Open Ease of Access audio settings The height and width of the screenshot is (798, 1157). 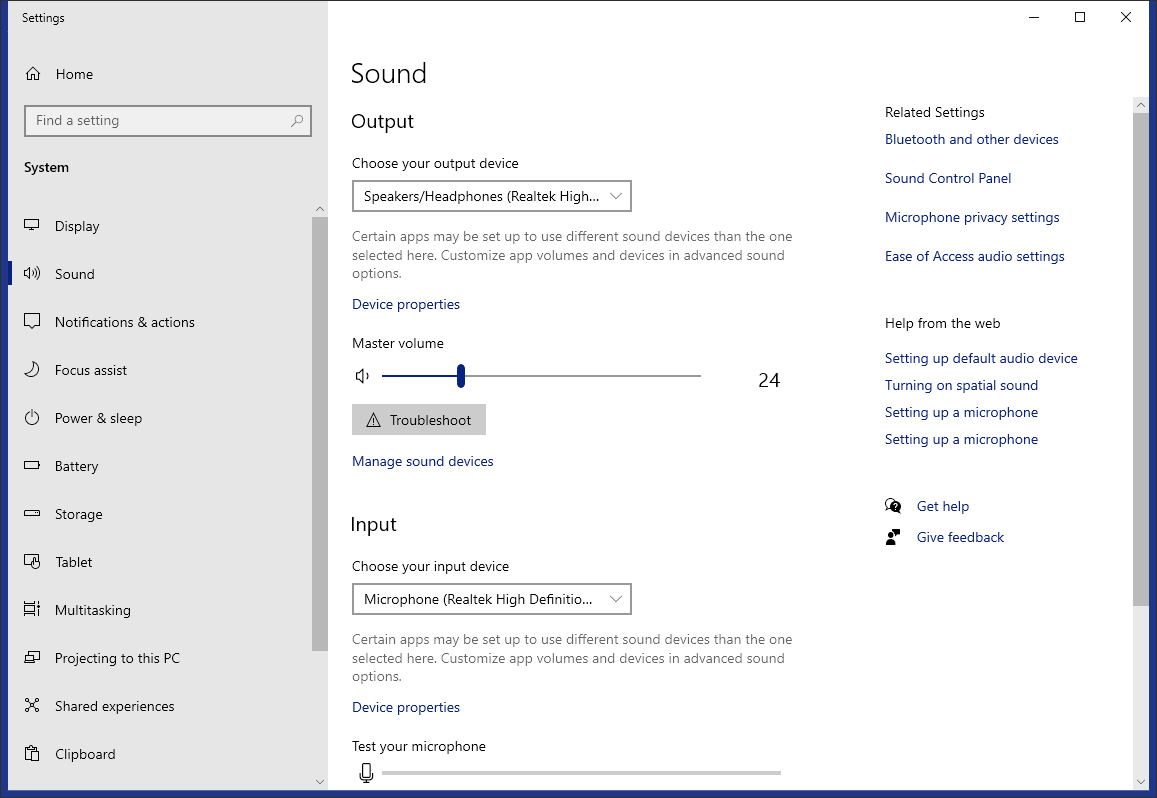[x=975, y=257]
